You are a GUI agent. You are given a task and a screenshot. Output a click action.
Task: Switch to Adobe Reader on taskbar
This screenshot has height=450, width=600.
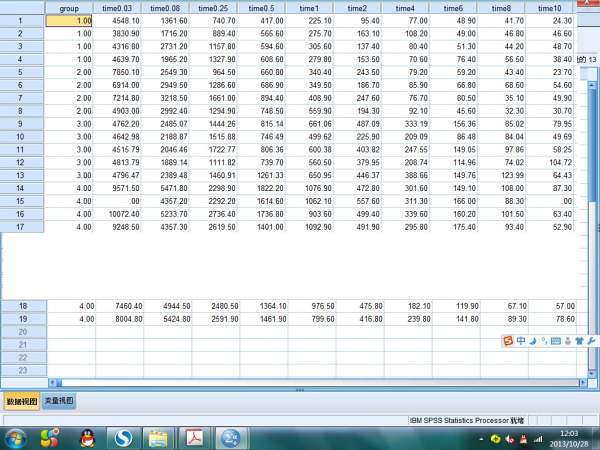(x=195, y=439)
